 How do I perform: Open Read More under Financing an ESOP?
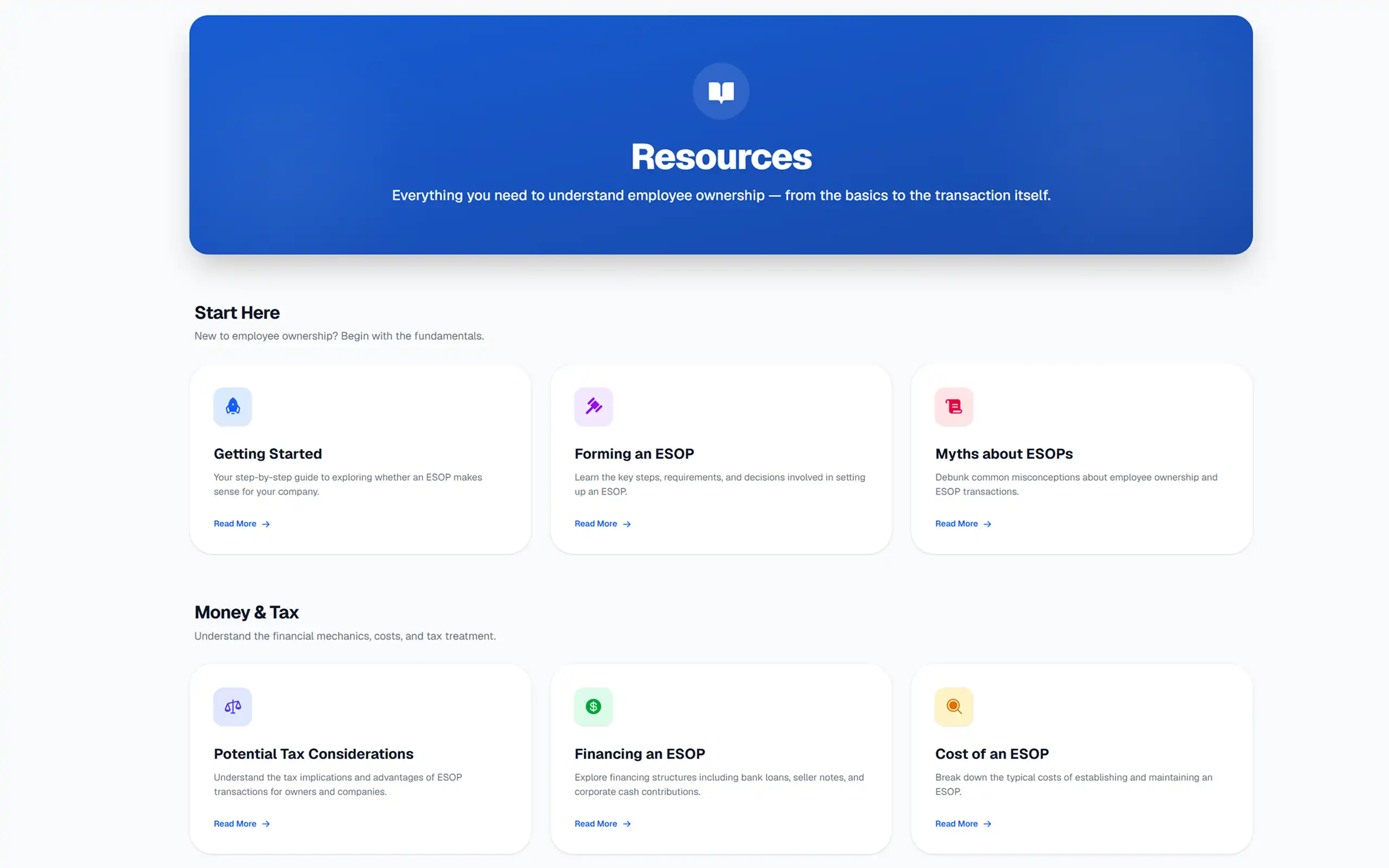(x=596, y=824)
